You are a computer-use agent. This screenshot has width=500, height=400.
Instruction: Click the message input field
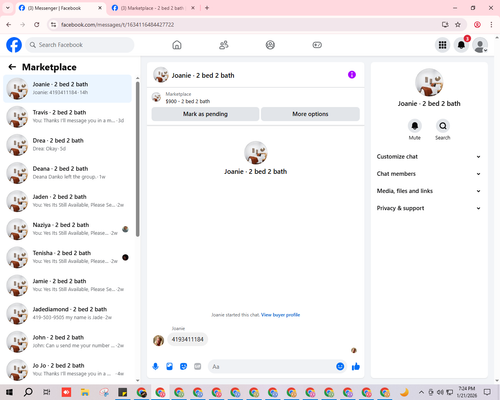(272, 367)
